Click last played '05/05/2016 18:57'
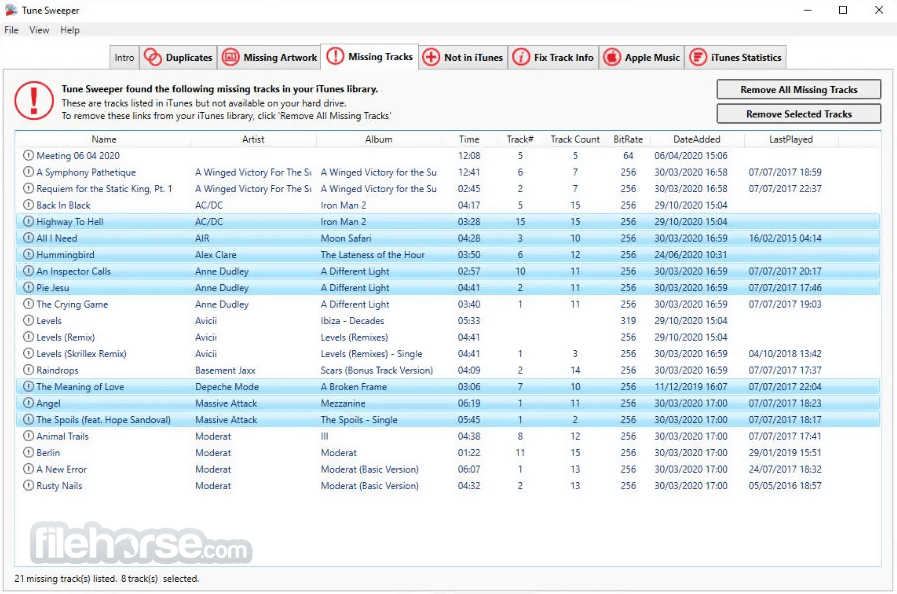 [785, 485]
